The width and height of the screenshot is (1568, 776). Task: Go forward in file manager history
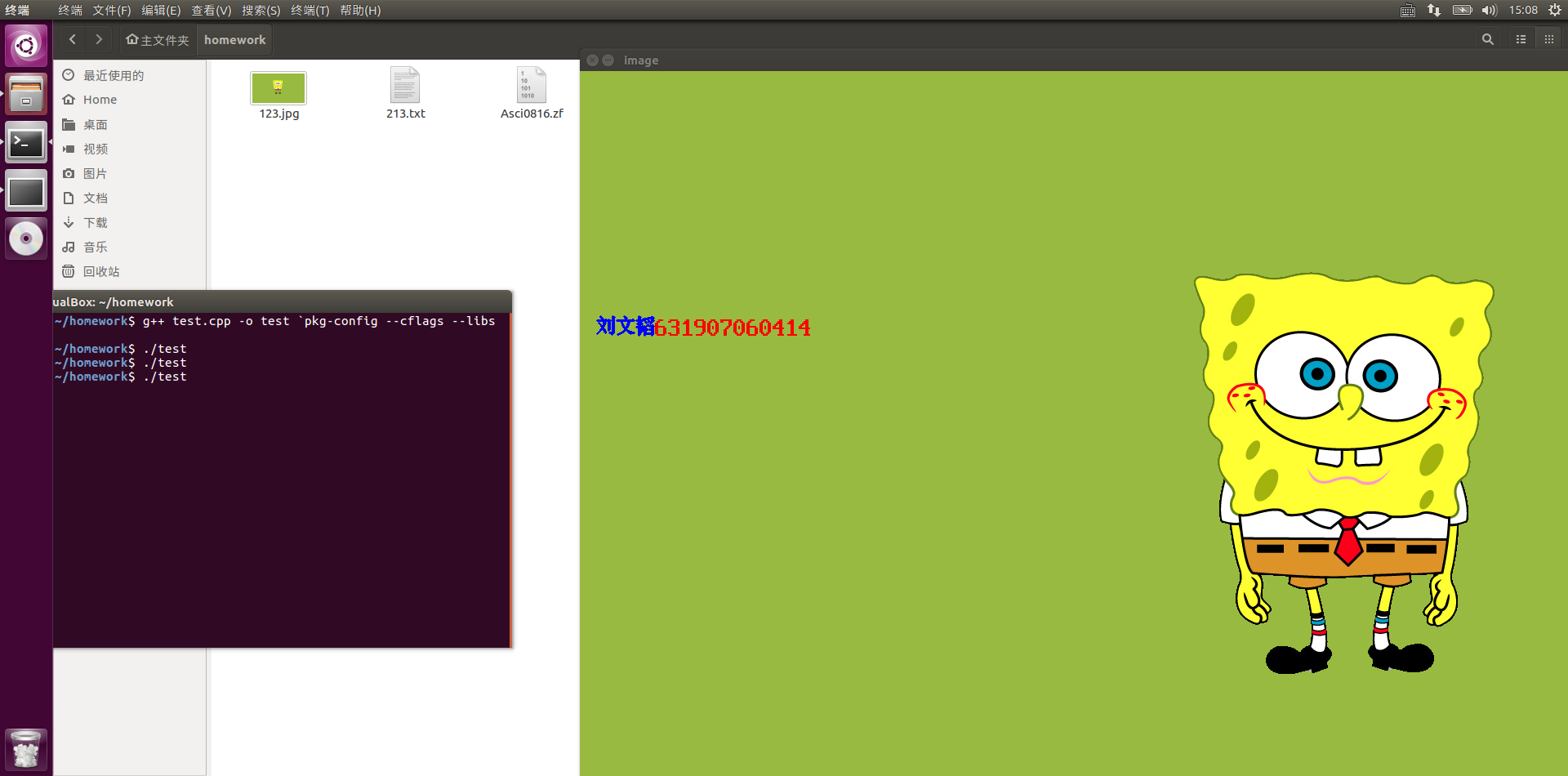[99, 39]
